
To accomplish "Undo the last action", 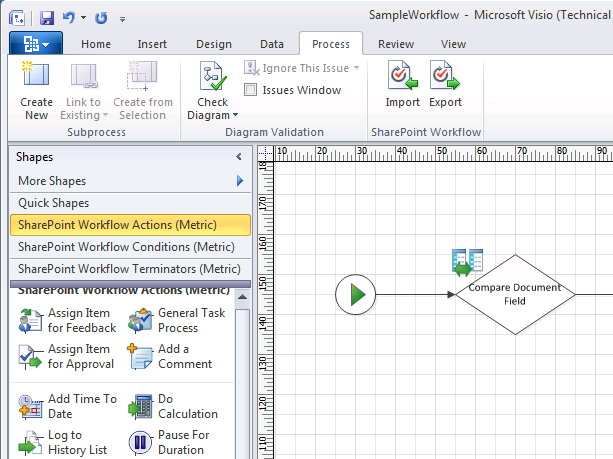I will click(69, 18).
